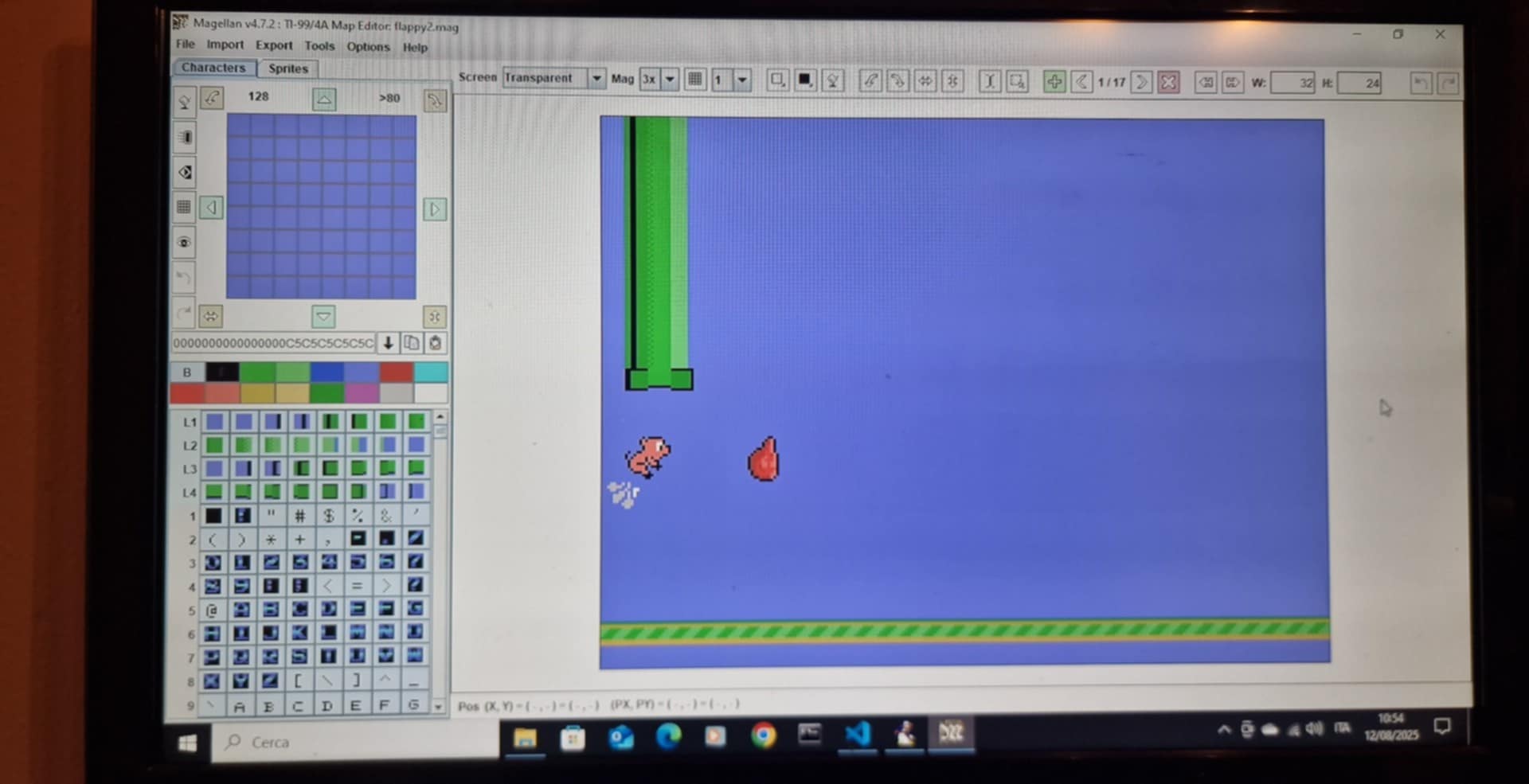
Task: Open the Mag 3x magnification dropdown
Action: tap(659, 79)
